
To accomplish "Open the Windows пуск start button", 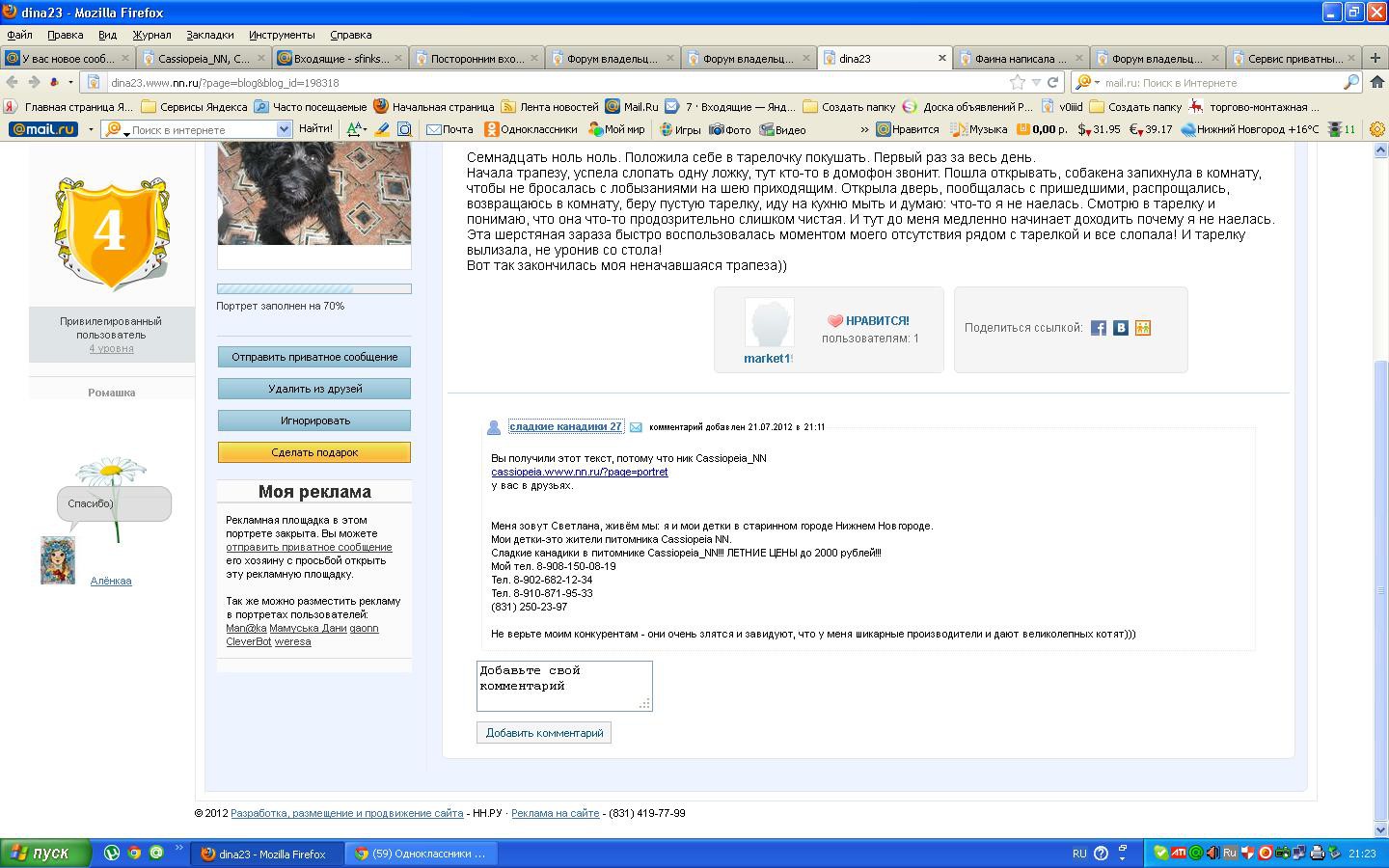I will tap(45, 854).
